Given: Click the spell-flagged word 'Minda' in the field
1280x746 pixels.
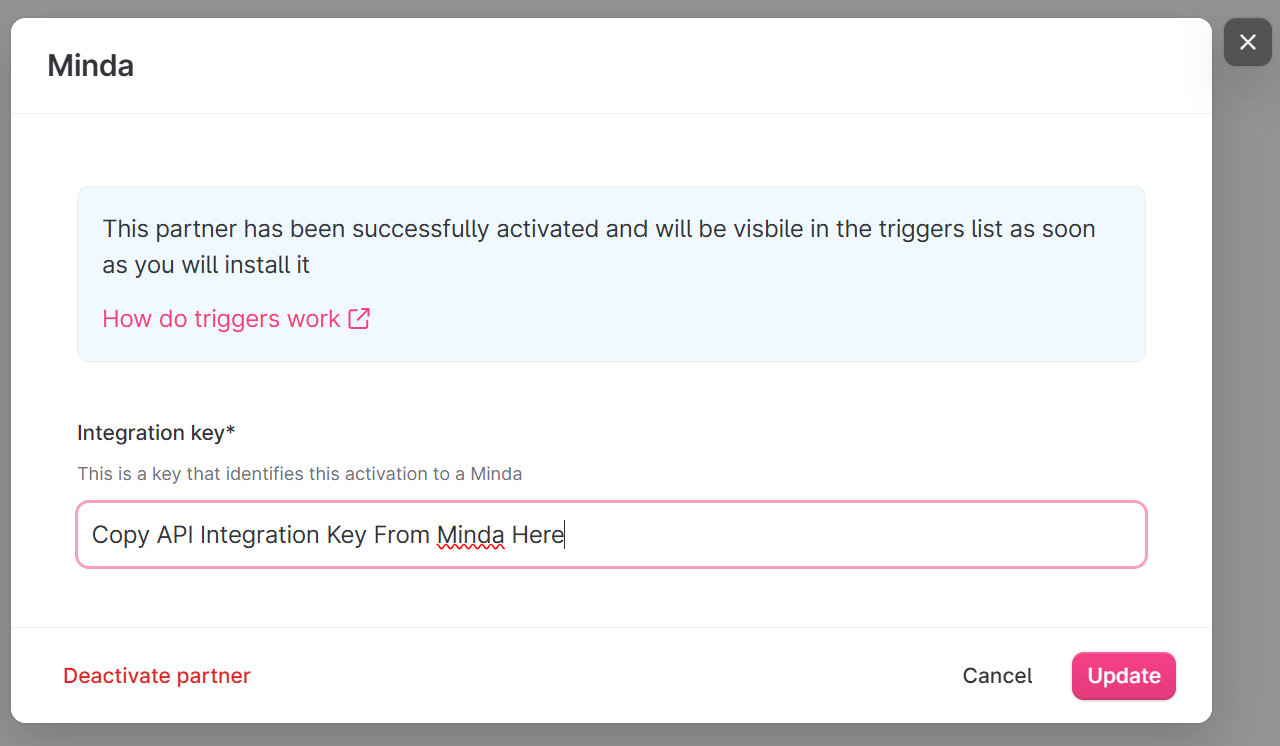Looking at the screenshot, I should pos(470,535).
